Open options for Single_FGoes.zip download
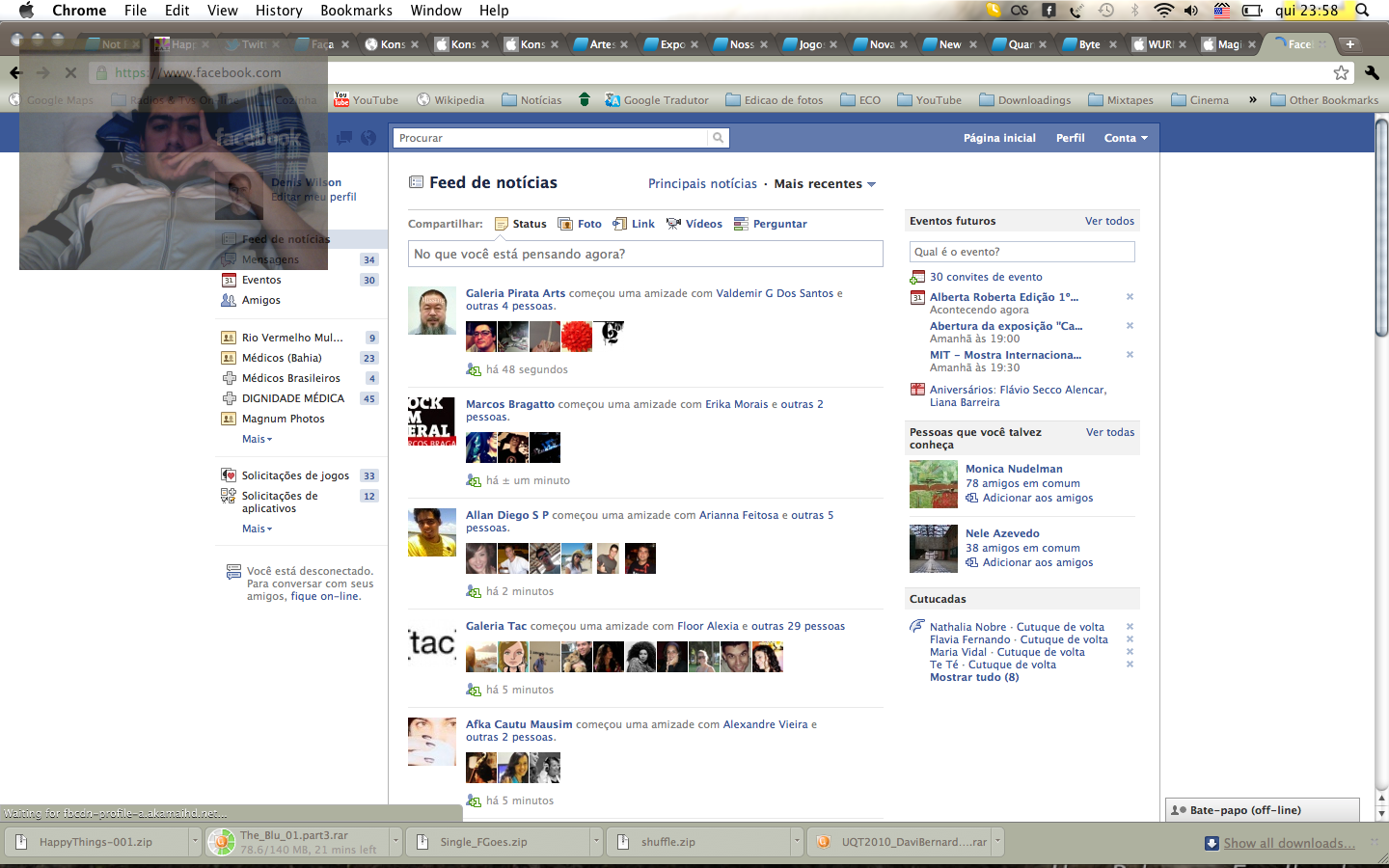Image resolution: width=1389 pixels, height=868 pixels. point(595,841)
